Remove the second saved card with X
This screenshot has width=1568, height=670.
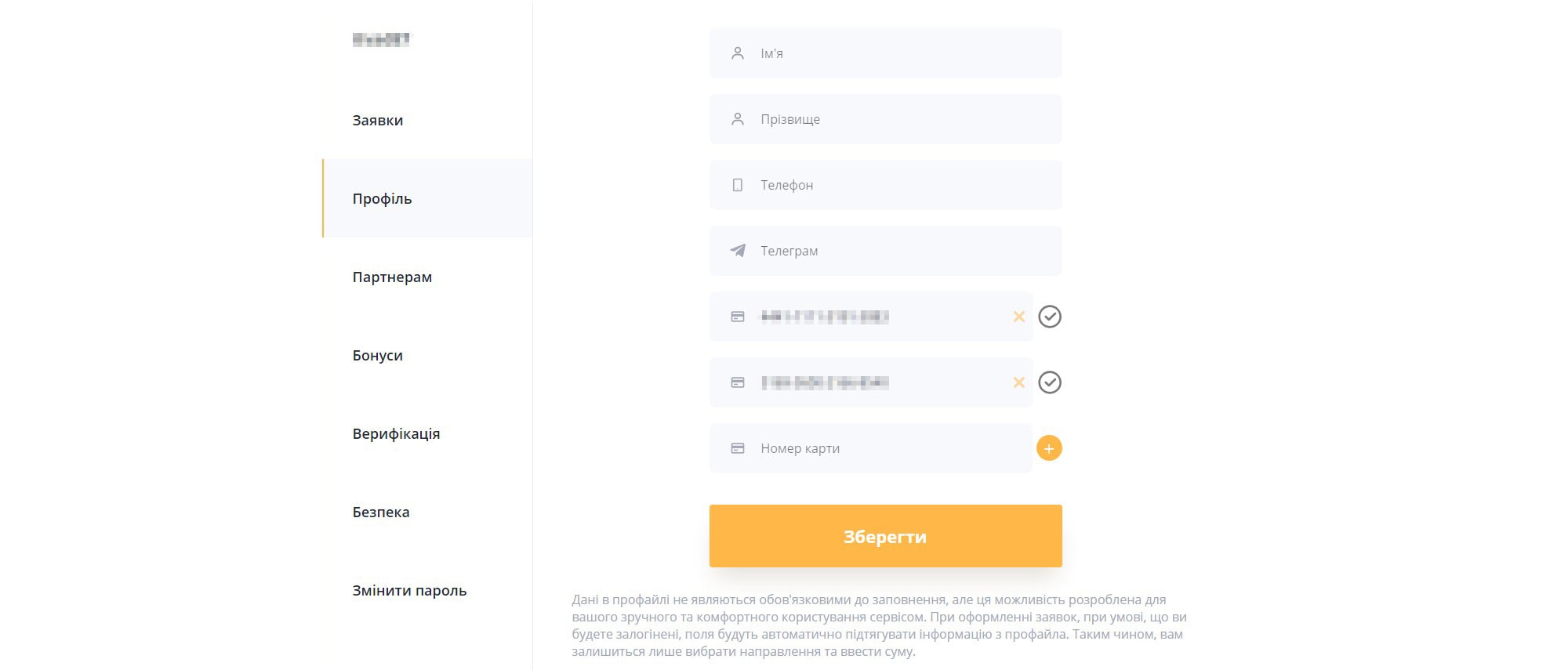coord(1018,382)
